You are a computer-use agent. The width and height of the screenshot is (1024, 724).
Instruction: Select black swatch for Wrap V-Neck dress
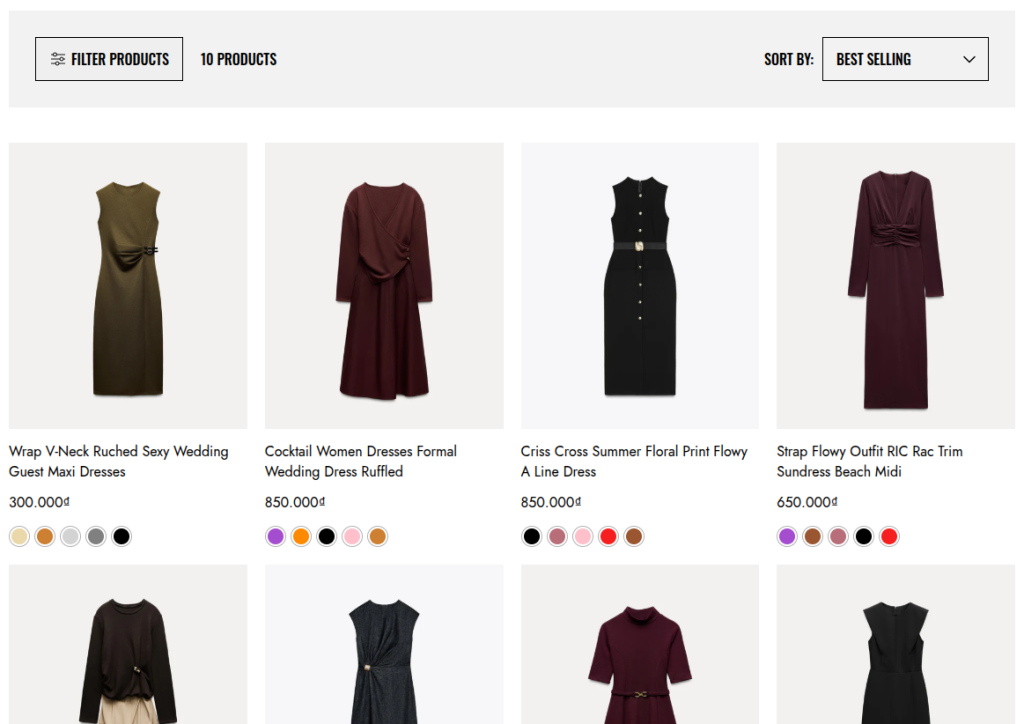pyautogui.click(x=121, y=536)
